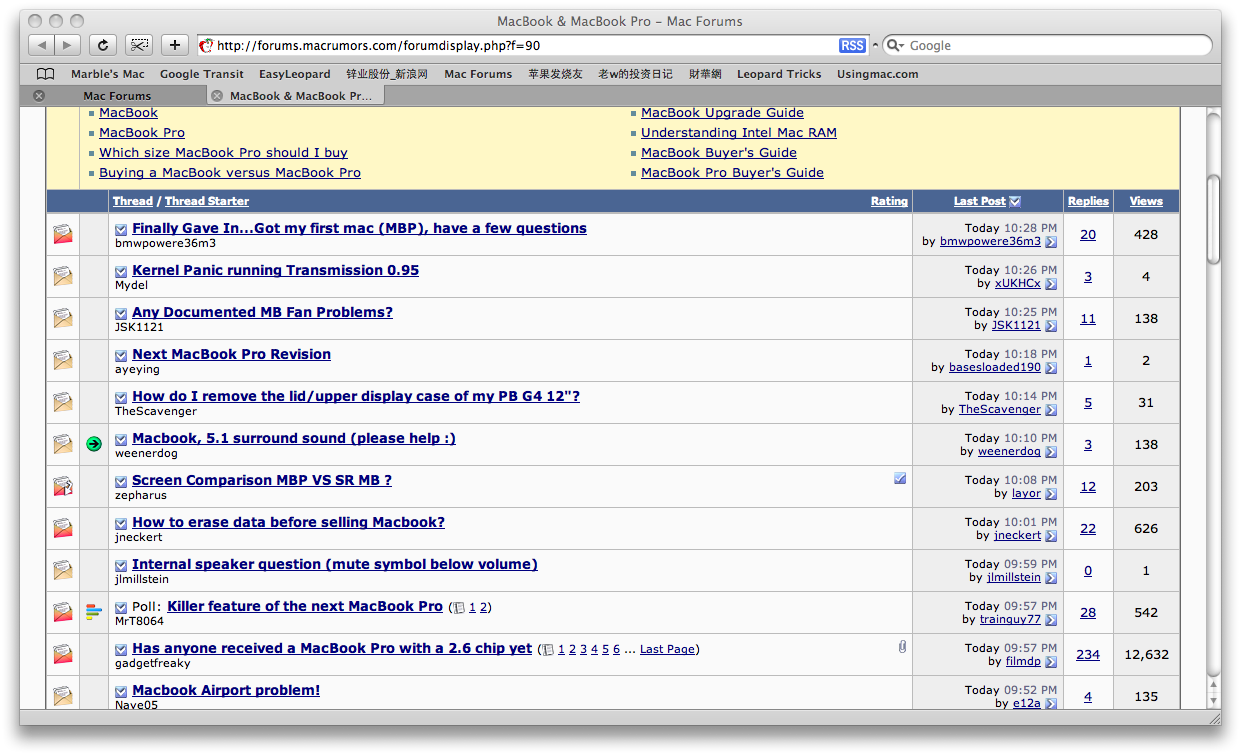1241x755 pixels.
Task: Open MacBook Upgrade Guide link
Action: [x=722, y=113]
